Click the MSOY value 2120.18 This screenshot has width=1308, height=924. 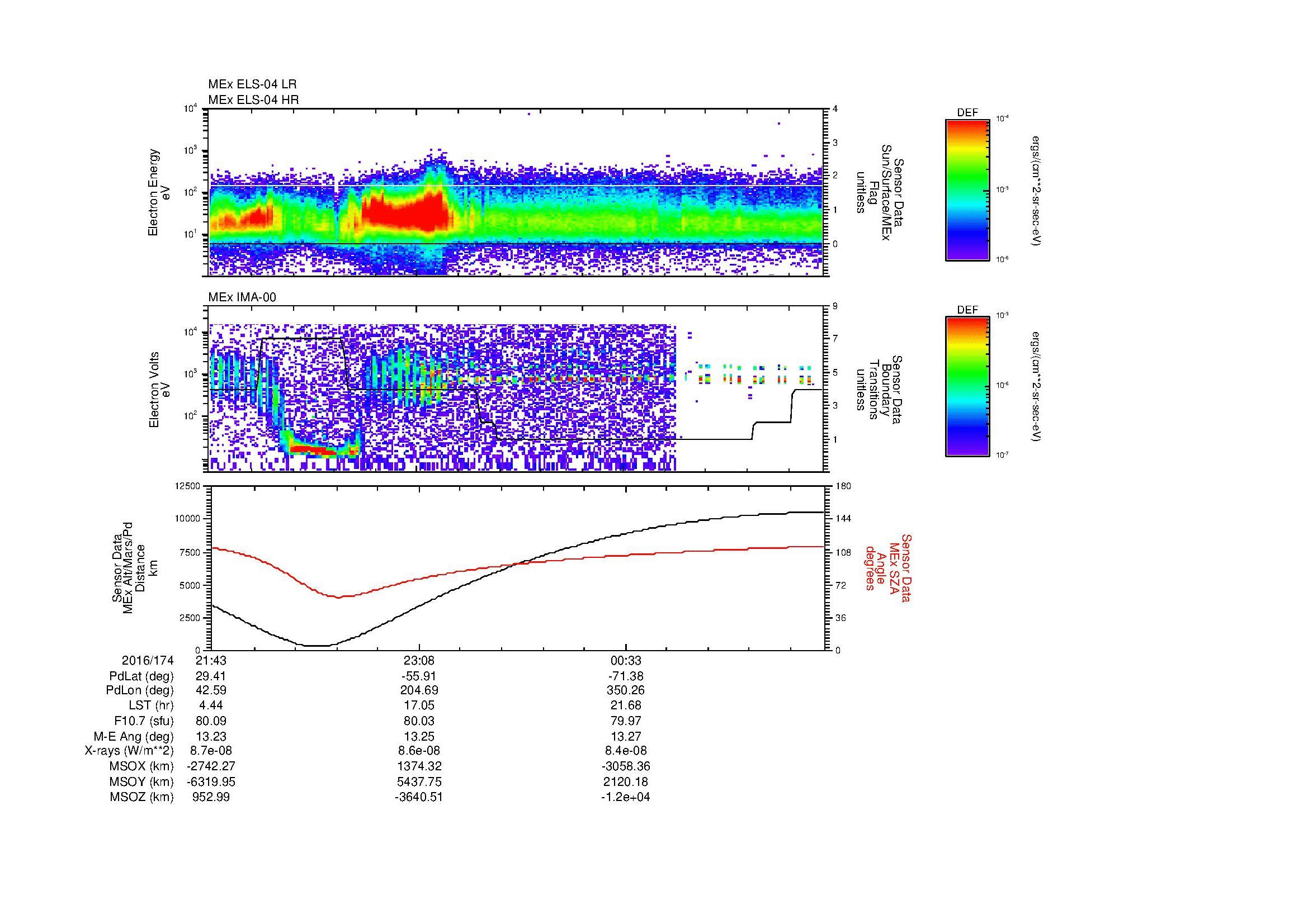626,781
